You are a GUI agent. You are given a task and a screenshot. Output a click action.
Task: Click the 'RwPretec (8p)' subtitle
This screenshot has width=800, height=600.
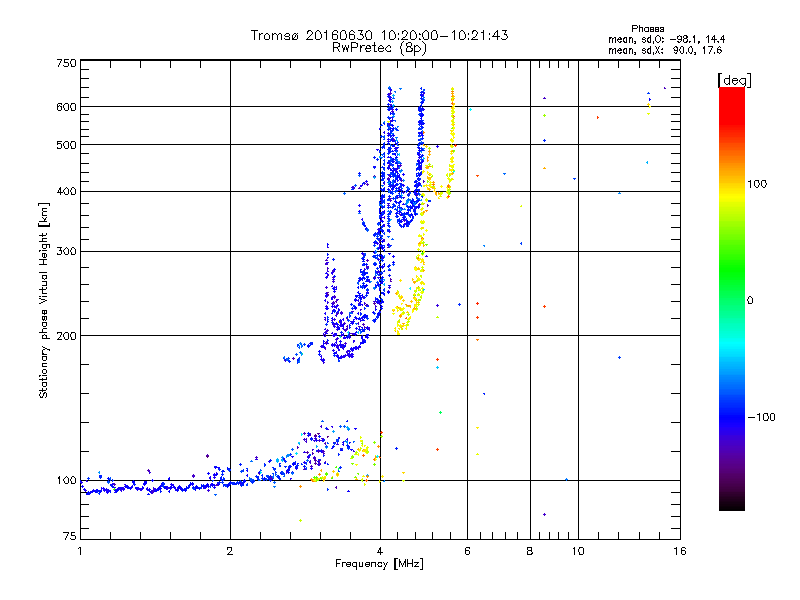pos(379,48)
